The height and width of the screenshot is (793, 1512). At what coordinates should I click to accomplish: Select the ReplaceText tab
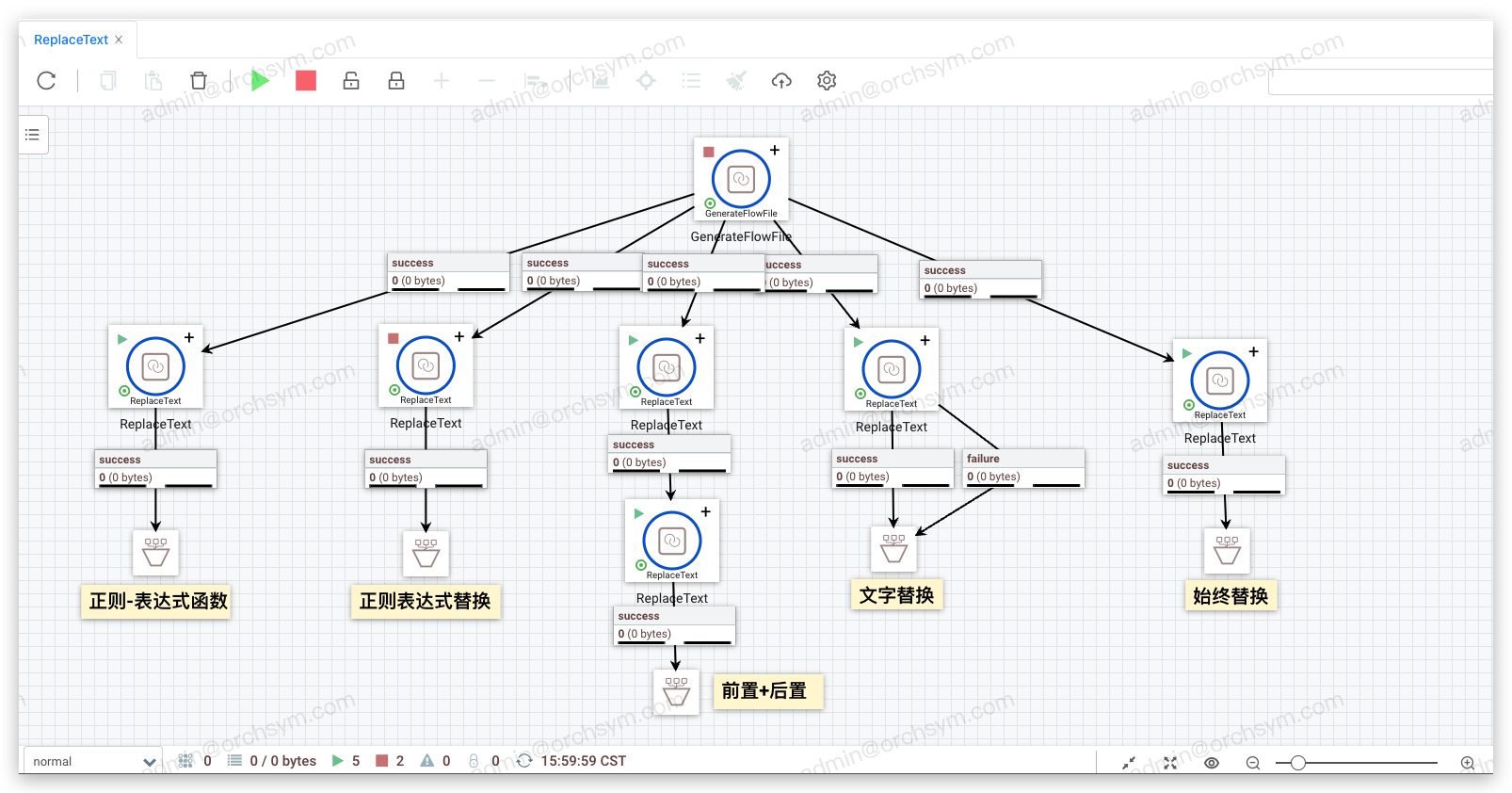click(71, 40)
